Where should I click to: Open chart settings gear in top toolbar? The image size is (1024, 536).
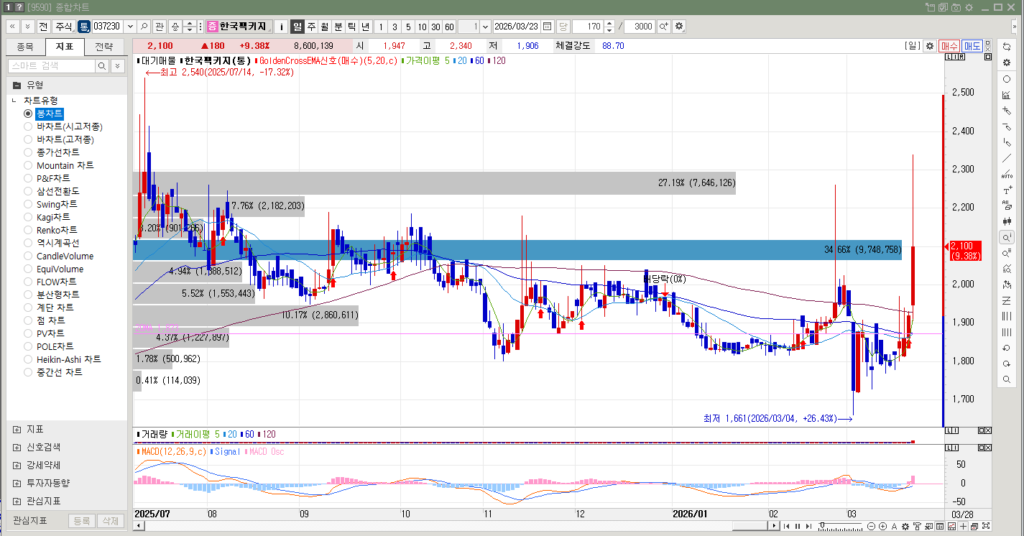680,26
